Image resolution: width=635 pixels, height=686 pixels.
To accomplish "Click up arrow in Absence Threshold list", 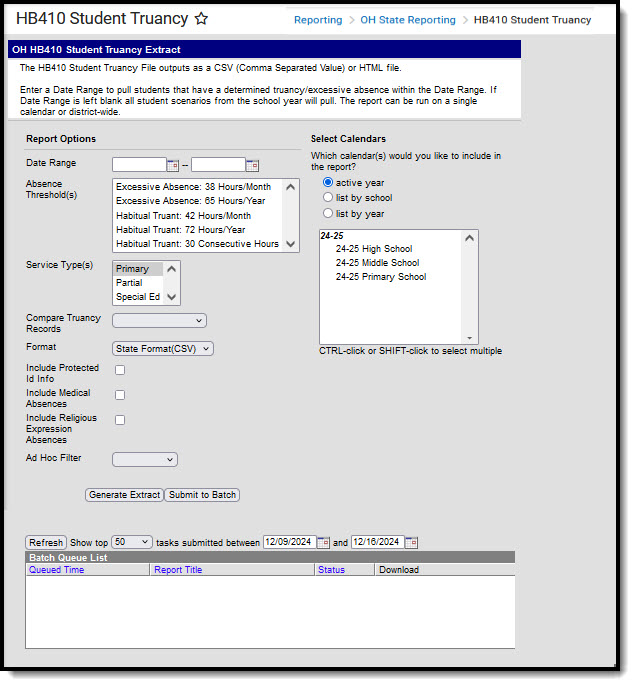I will (292, 189).
